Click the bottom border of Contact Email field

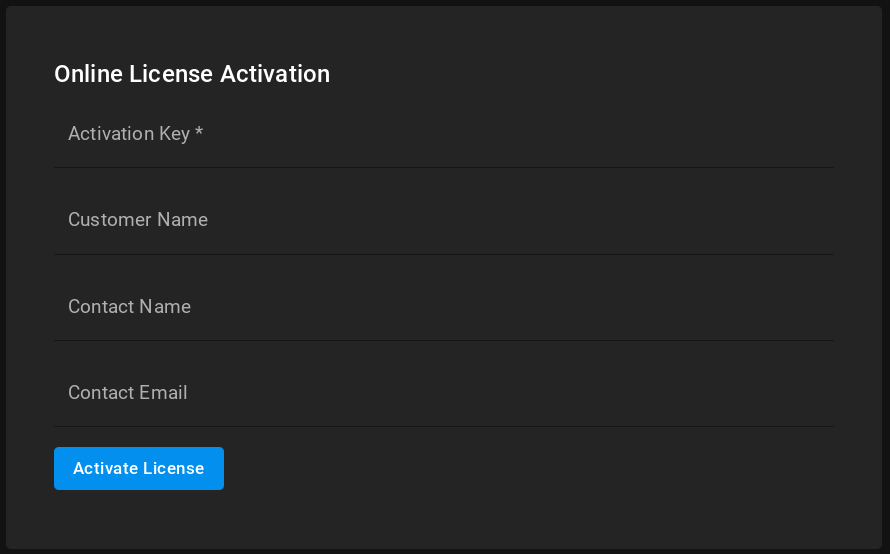pos(444,426)
